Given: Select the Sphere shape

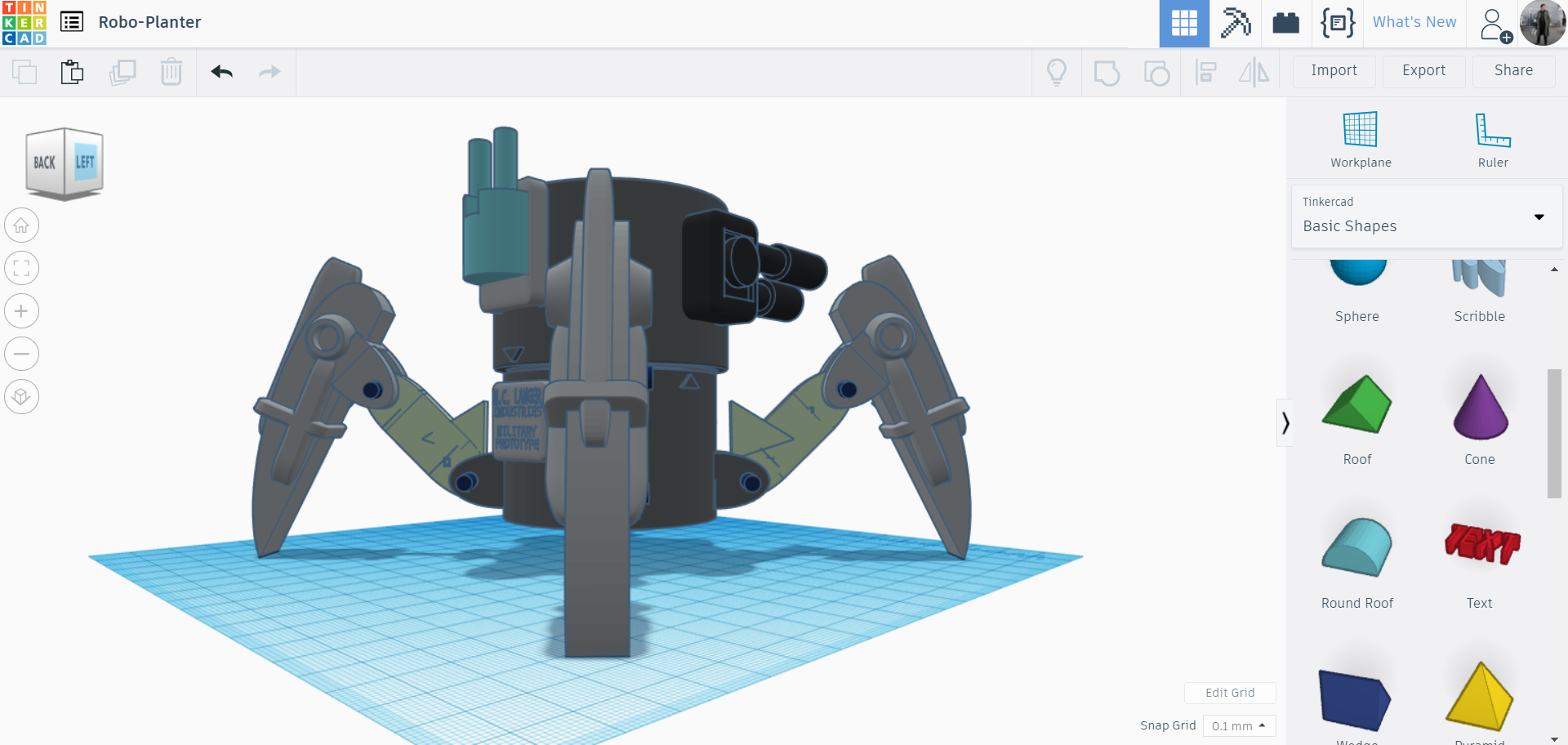Looking at the screenshot, I should [1357, 292].
